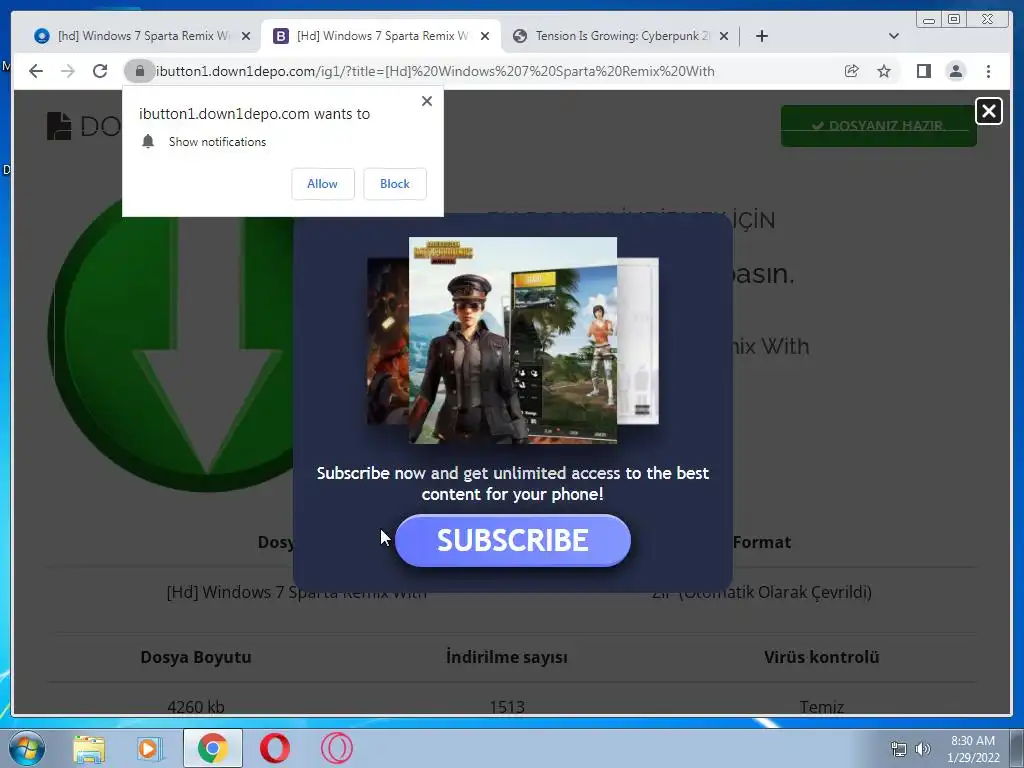
Task: Click the 'Format' column heading
Action: point(761,542)
